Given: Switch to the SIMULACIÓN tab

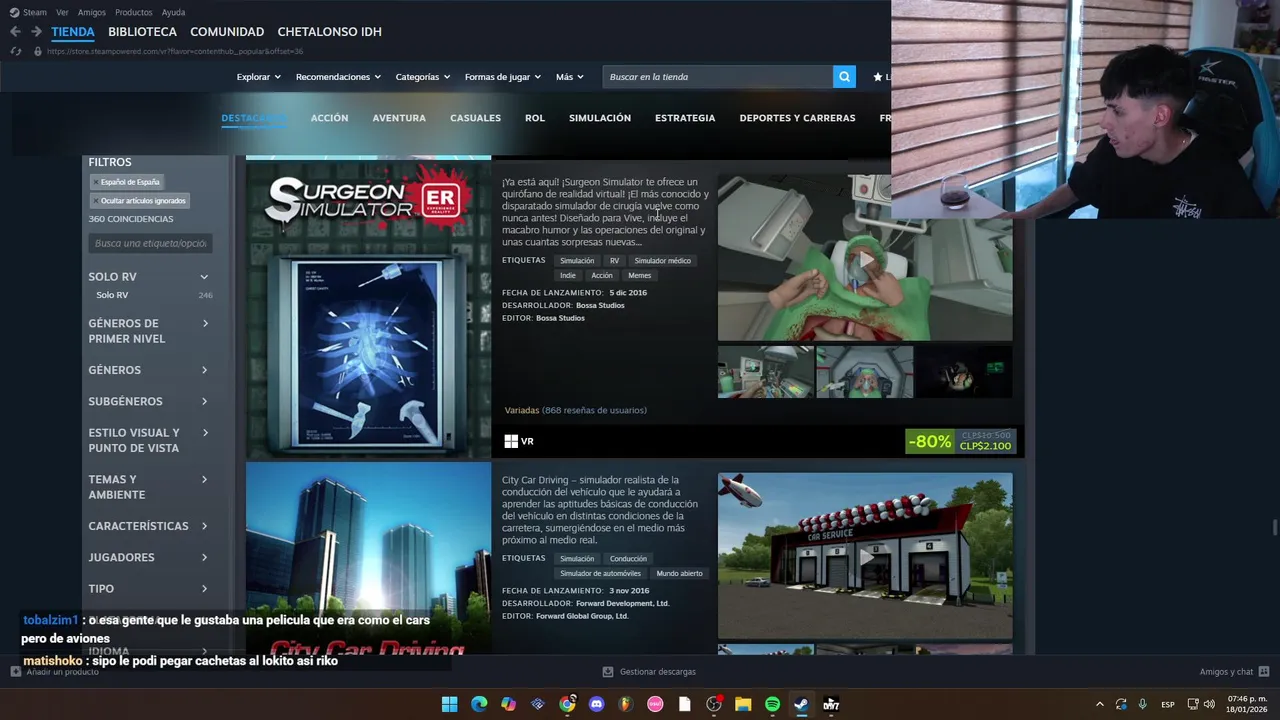Looking at the screenshot, I should 600,118.
